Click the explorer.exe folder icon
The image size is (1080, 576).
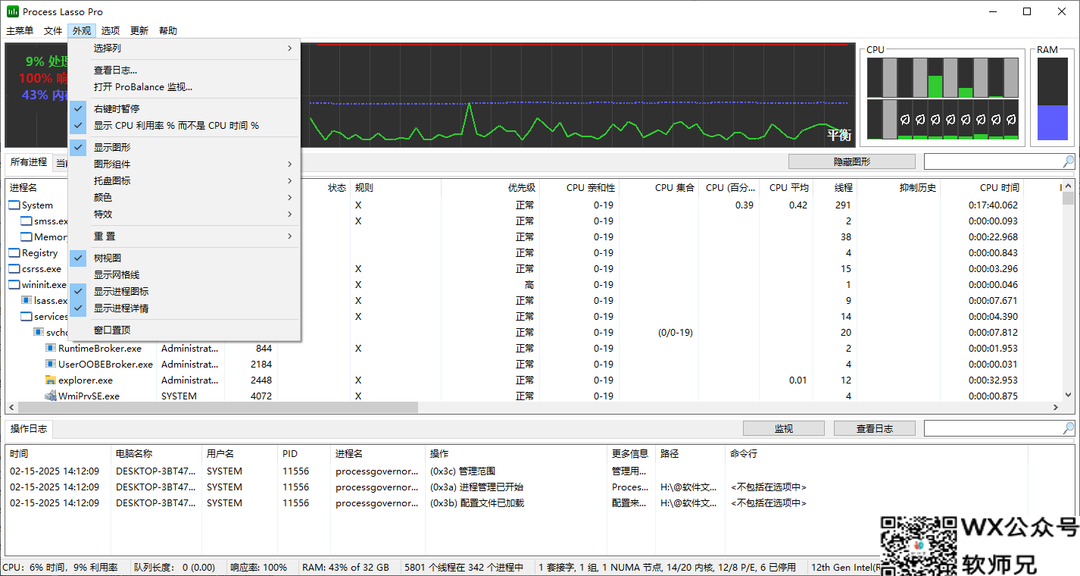pyautogui.click(x=50, y=380)
